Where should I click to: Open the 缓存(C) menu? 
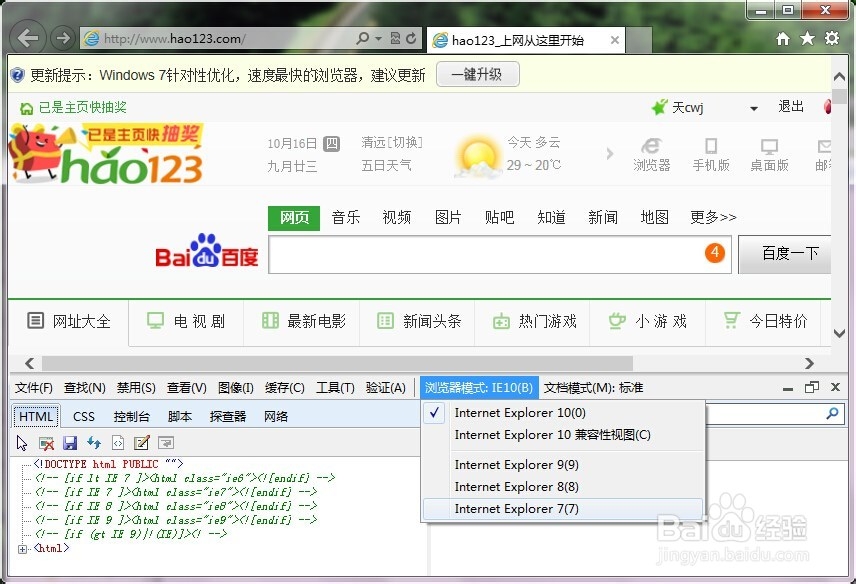pyautogui.click(x=284, y=388)
